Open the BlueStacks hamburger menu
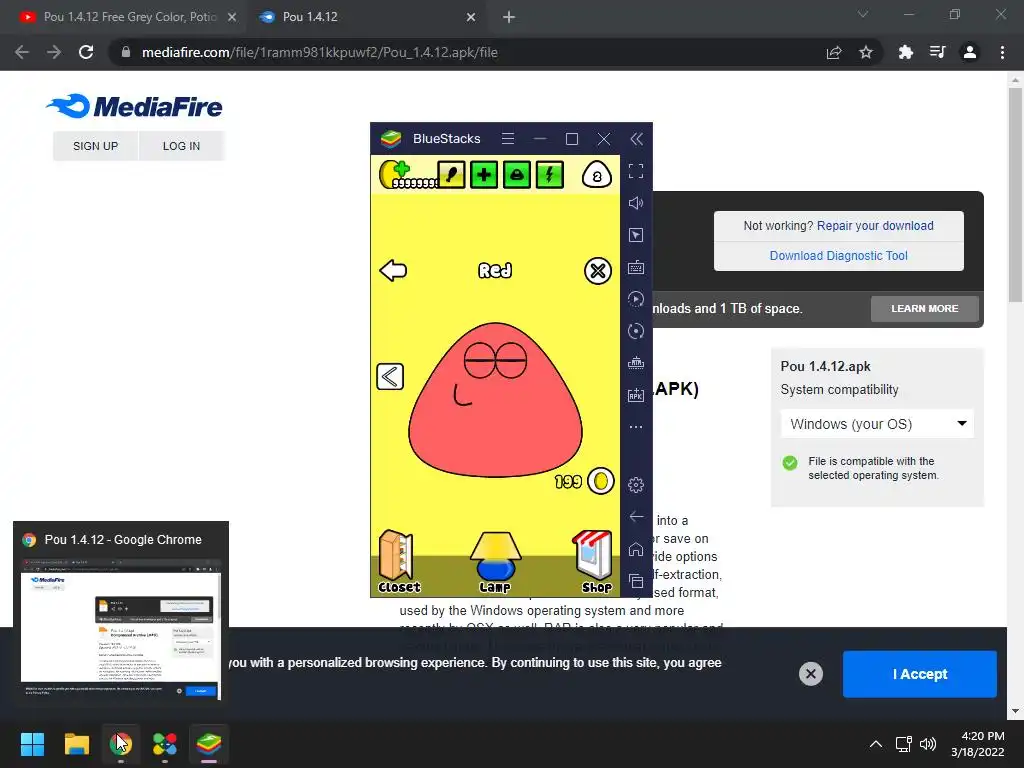 pyautogui.click(x=507, y=138)
